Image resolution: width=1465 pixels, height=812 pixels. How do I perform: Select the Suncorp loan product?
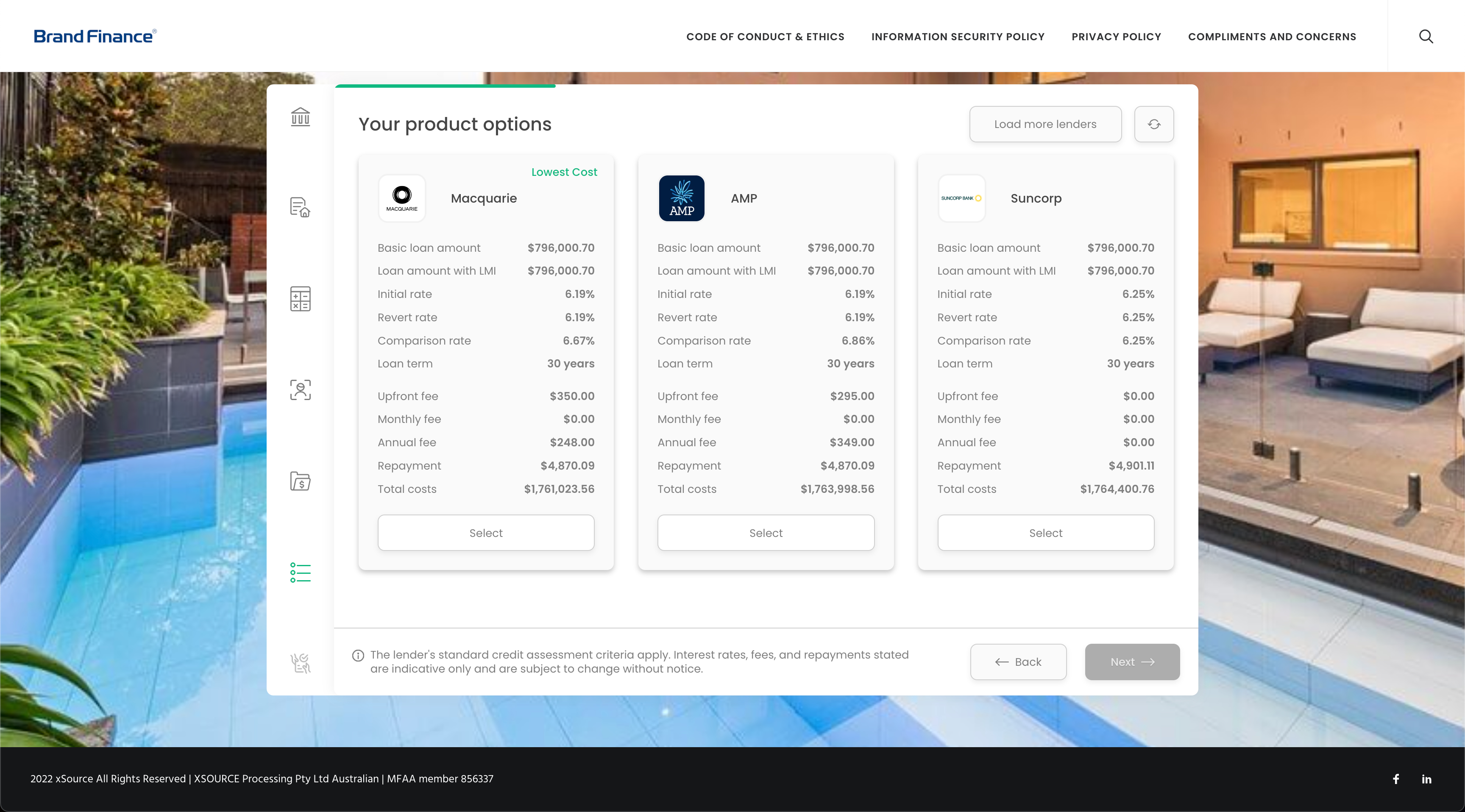tap(1046, 533)
